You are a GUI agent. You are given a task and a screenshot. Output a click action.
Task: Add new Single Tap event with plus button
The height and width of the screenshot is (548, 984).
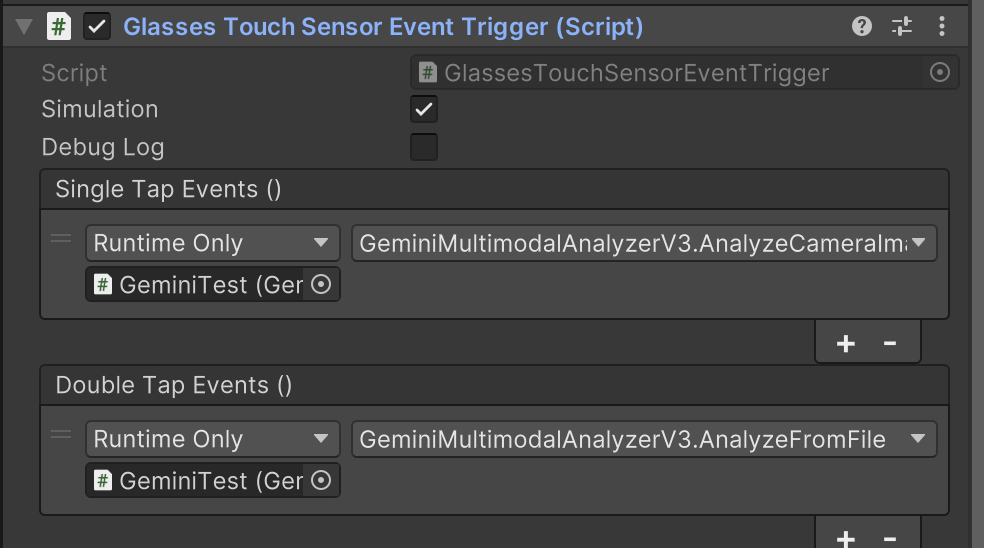point(845,344)
